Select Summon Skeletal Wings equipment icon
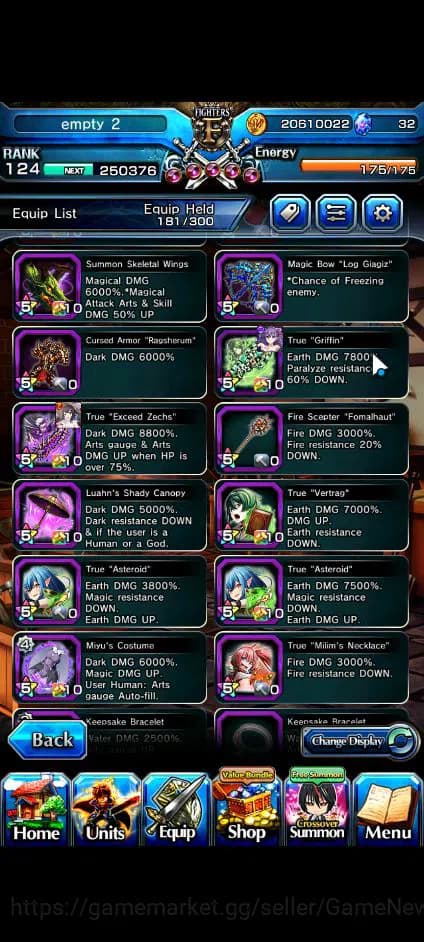424x942 pixels. 47,287
